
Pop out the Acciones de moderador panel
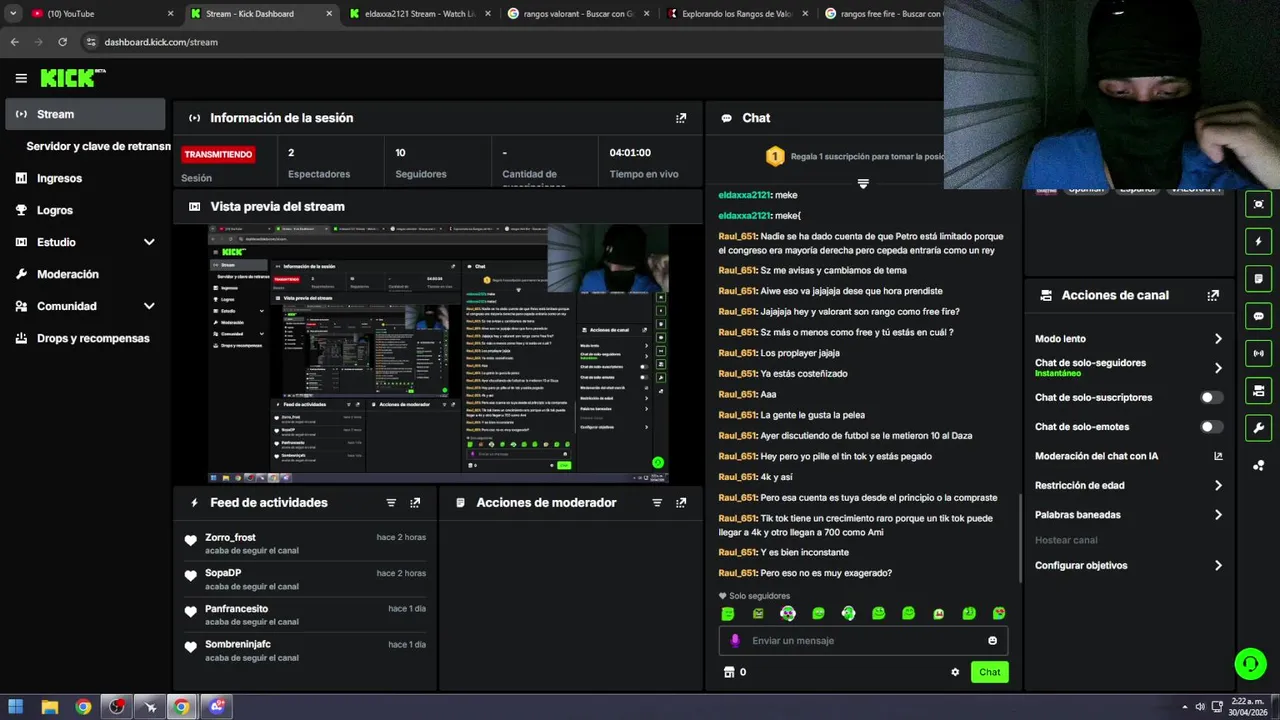[681, 503]
